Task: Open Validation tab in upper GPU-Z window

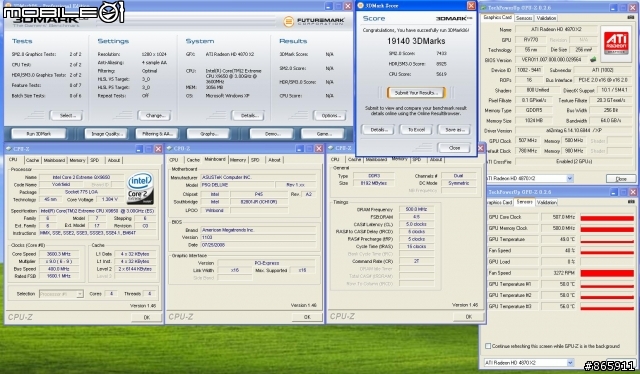Action: (x=546, y=18)
